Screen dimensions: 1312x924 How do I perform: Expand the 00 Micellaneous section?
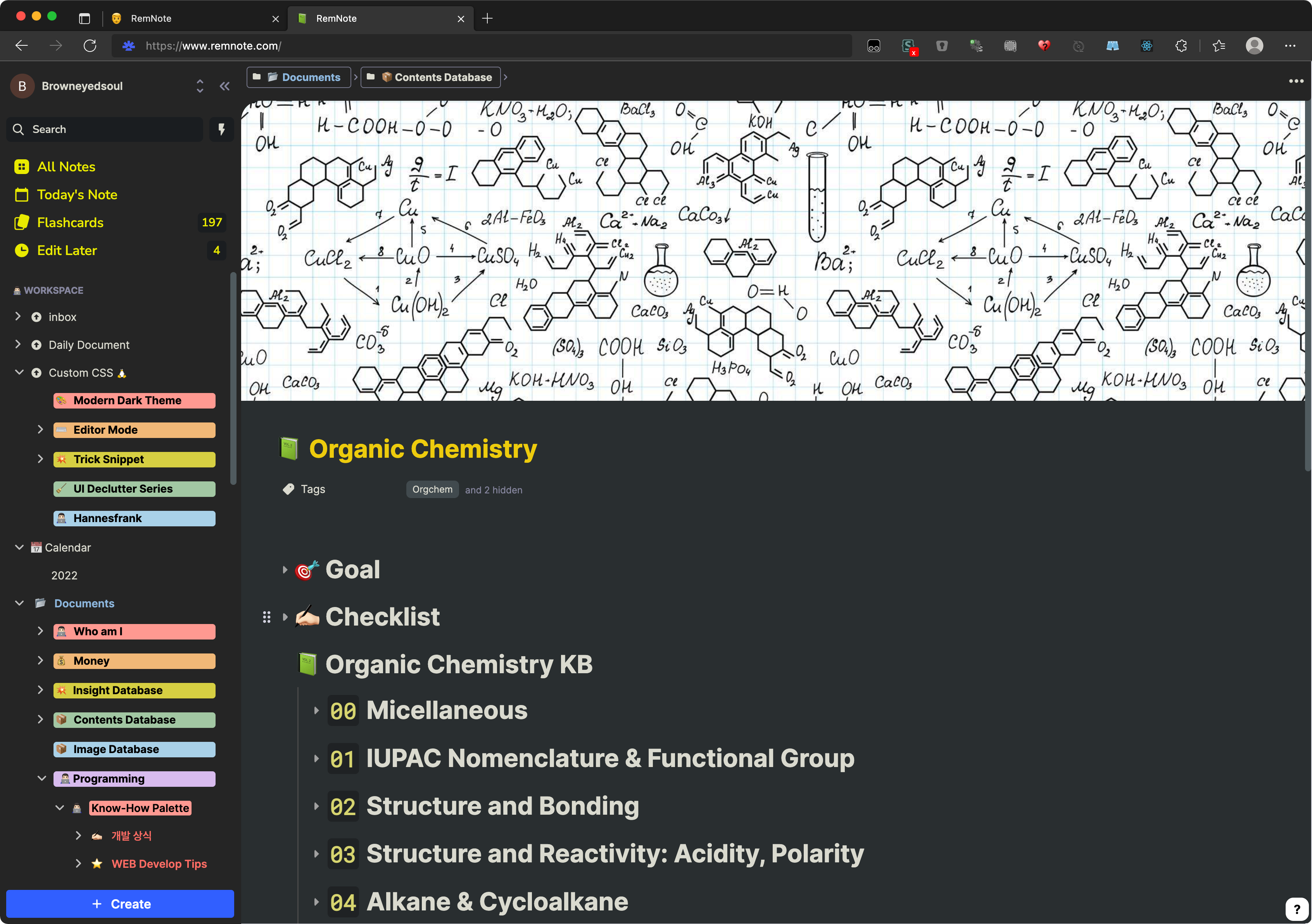[316, 711]
